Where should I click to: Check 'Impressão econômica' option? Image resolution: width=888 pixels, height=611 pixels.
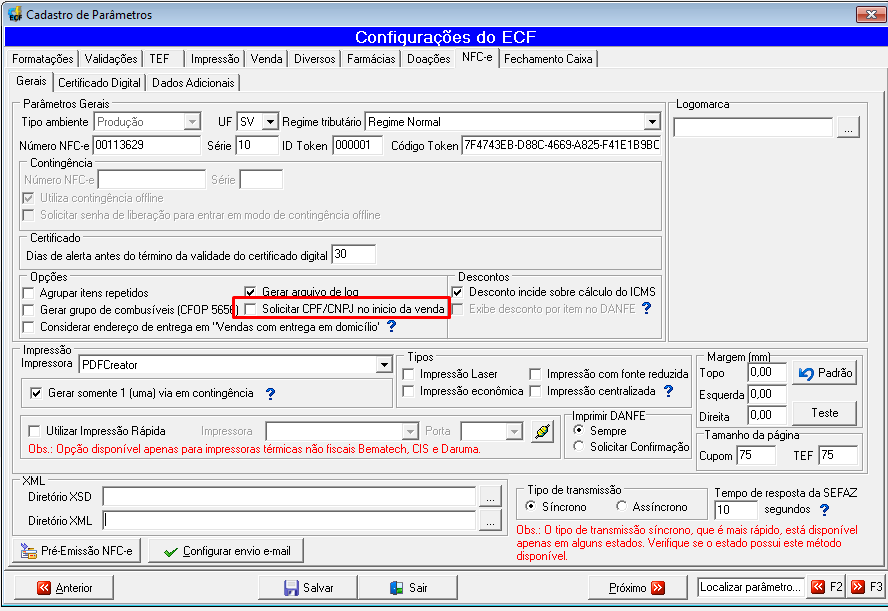pyautogui.click(x=408, y=391)
